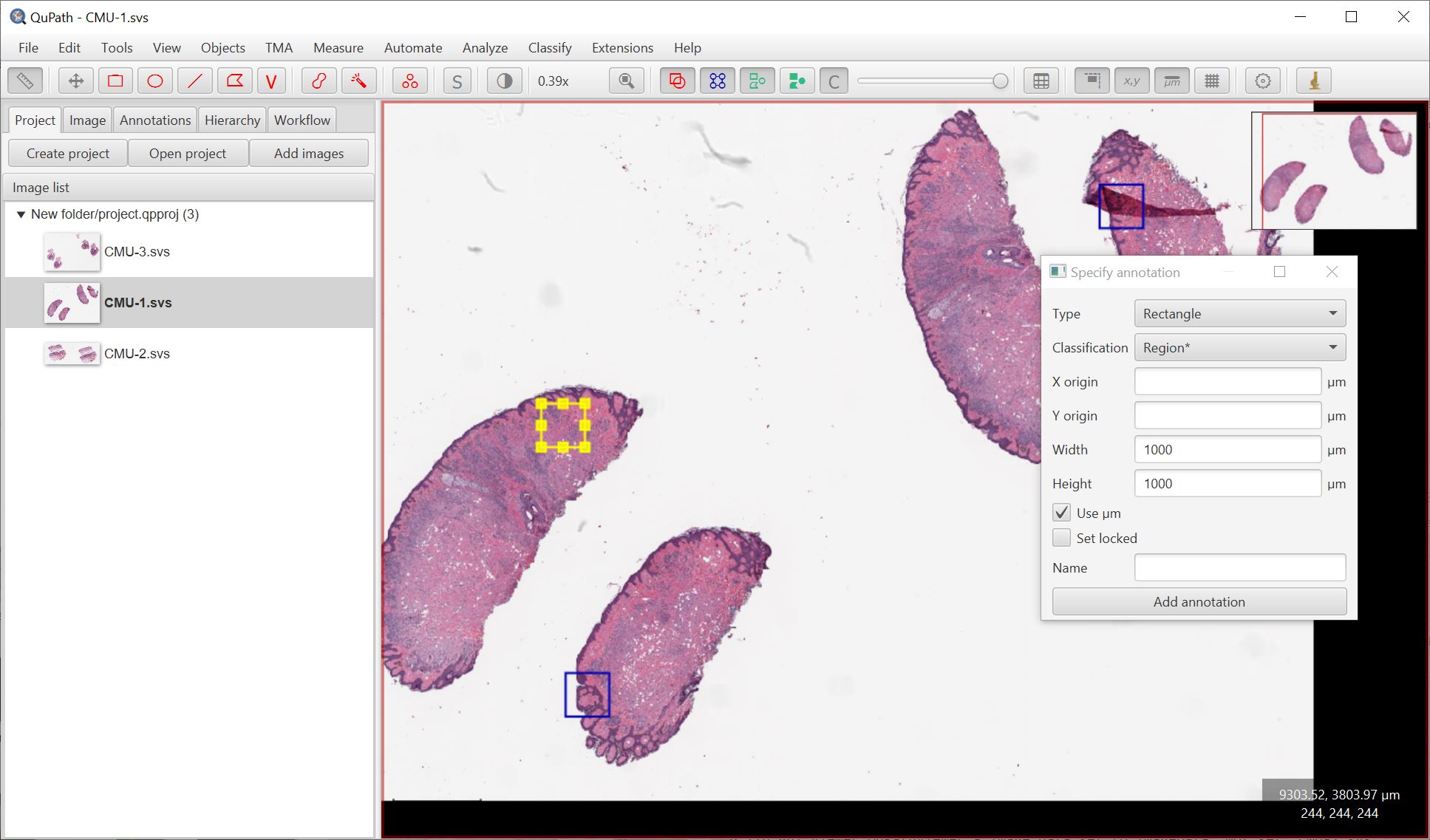Viewport: 1430px width, 840px height.
Task: Select the Polygon drawing tool
Action: click(235, 81)
